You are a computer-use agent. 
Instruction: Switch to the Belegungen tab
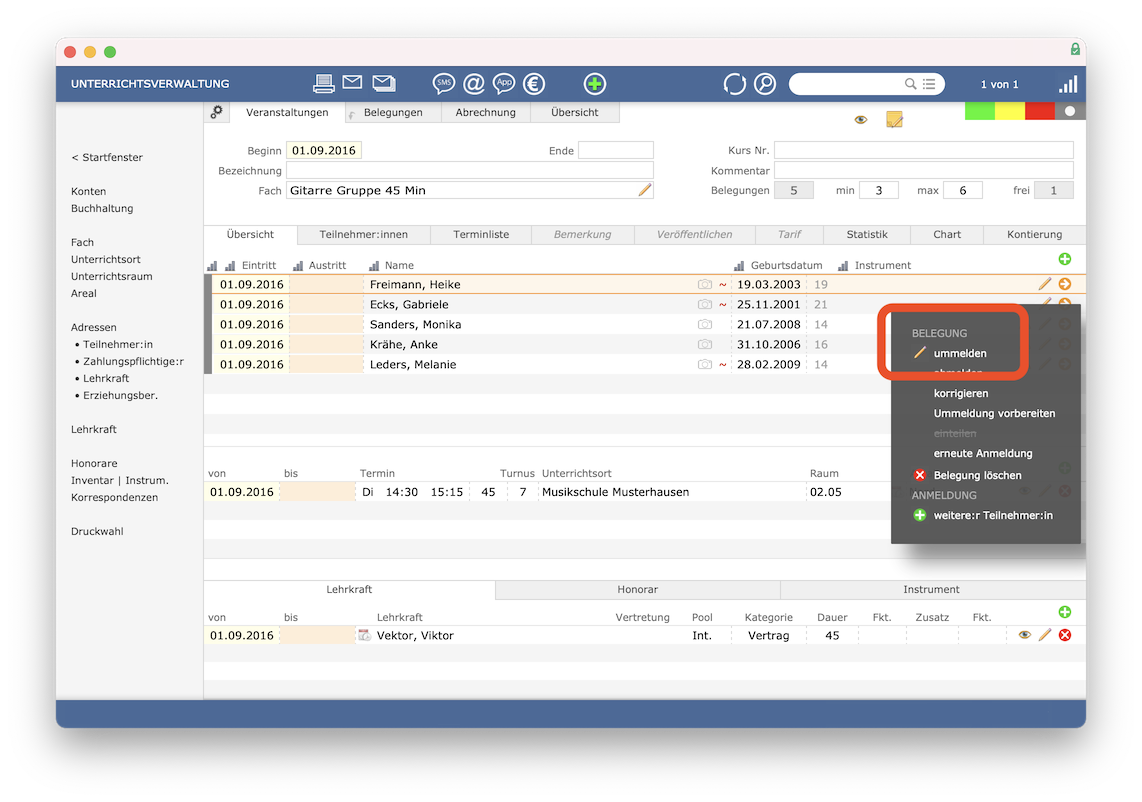point(393,112)
